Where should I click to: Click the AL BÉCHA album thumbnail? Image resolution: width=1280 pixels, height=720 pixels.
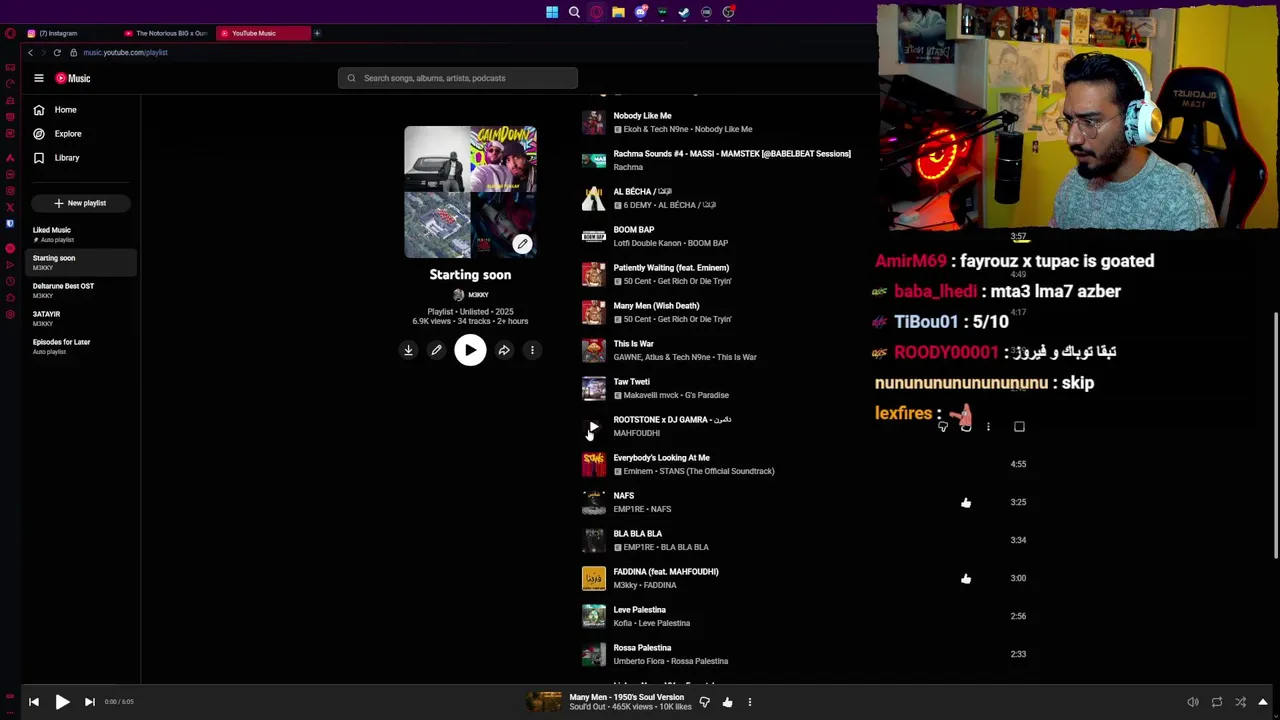click(x=594, y=198)
